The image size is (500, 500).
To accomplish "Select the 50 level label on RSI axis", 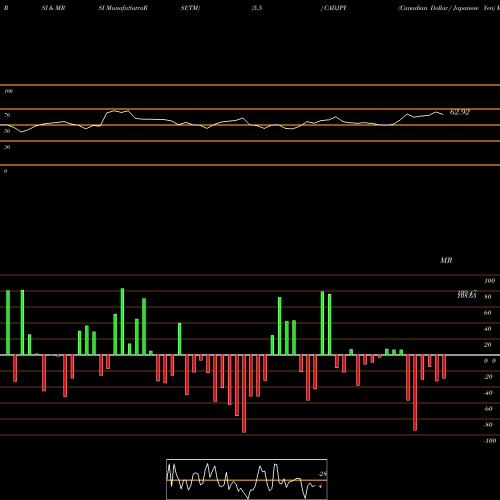I will tap(7, 131).
